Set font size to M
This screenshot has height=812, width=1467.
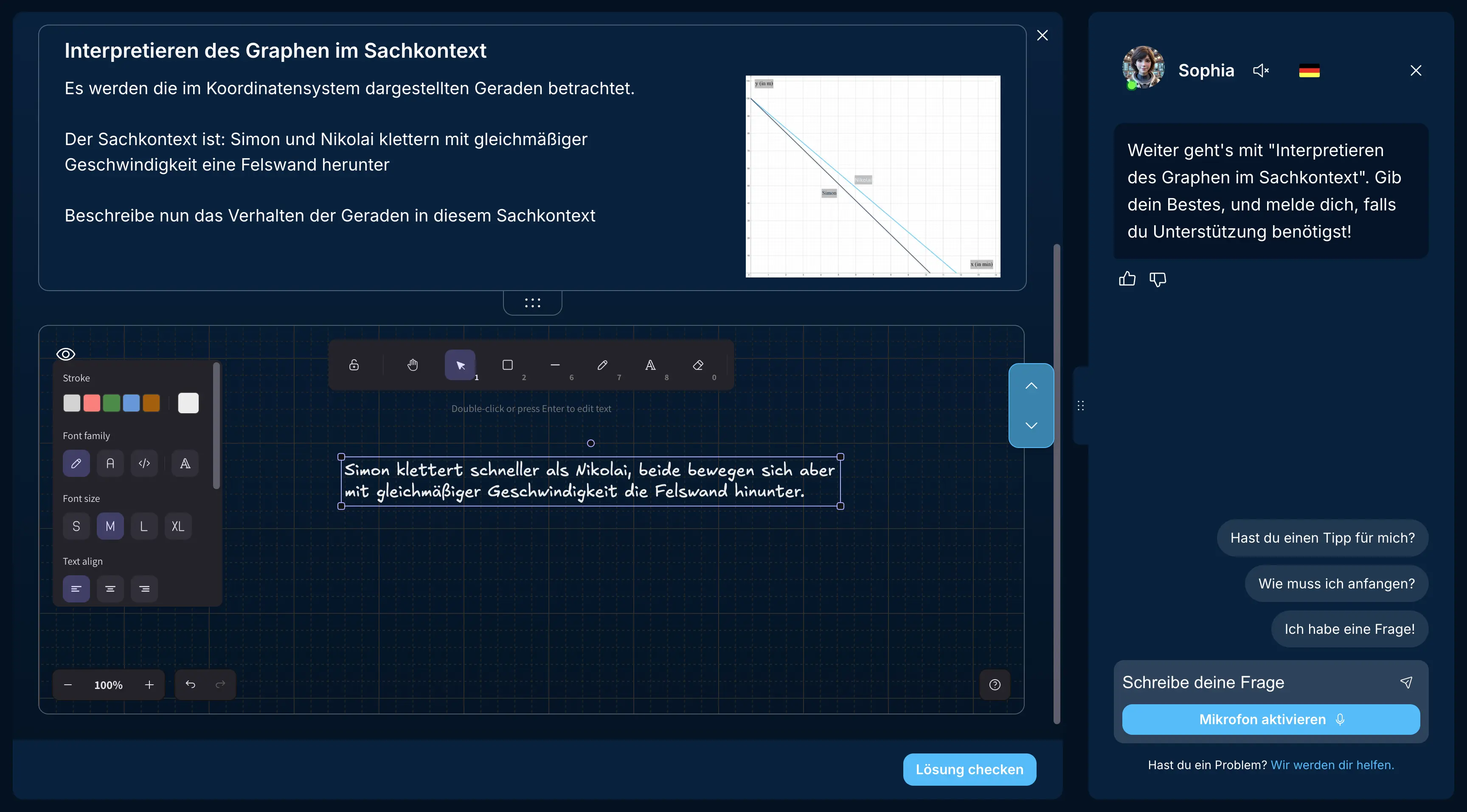click(x=110, y=526)
